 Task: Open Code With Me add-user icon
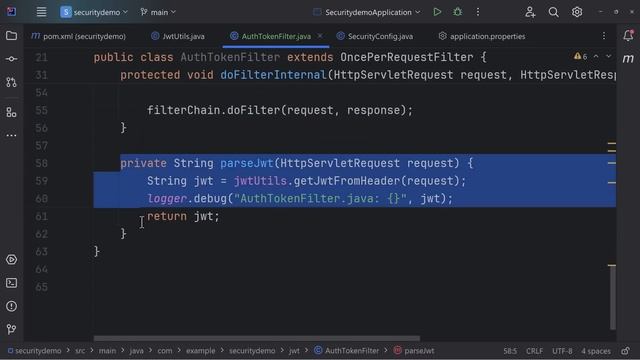(x=530, y=12)
